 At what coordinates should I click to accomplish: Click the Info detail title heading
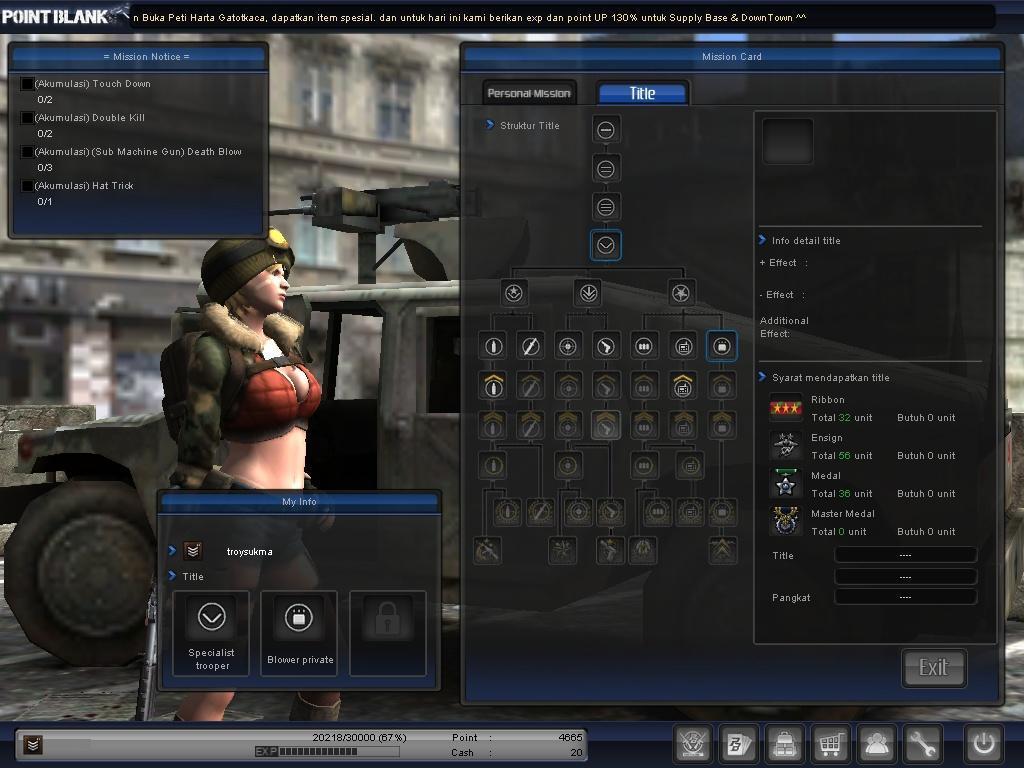(x=806, y=240)
